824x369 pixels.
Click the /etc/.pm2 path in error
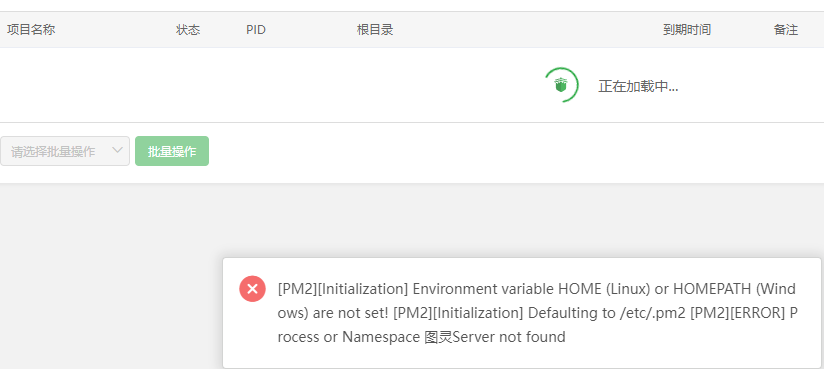653,313
